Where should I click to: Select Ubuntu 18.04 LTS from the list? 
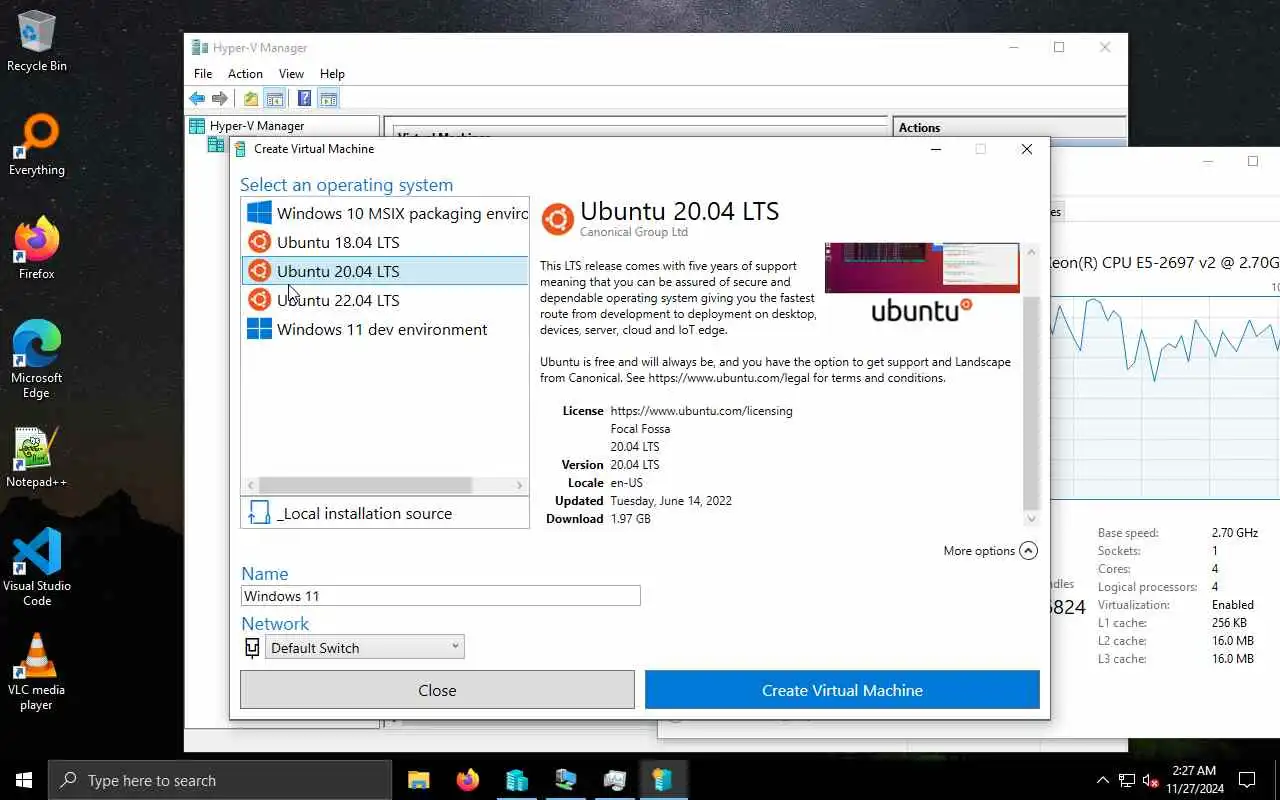click(x=385, y=242)
